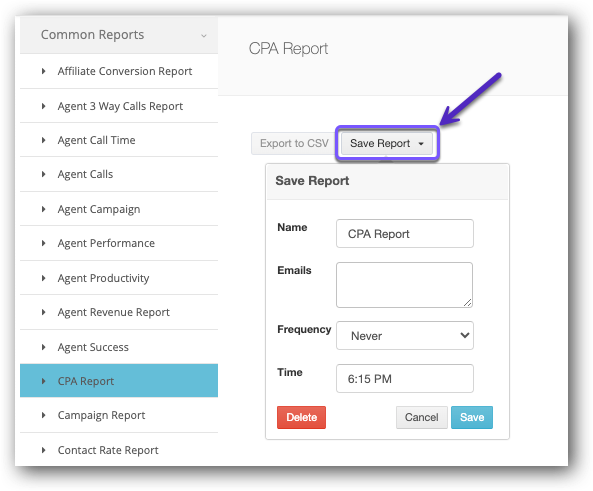Image resolution: width=593 pixels, height=491 pixels.
Task: Expand Campaign Report arrow
Action: tap(43, 415)
